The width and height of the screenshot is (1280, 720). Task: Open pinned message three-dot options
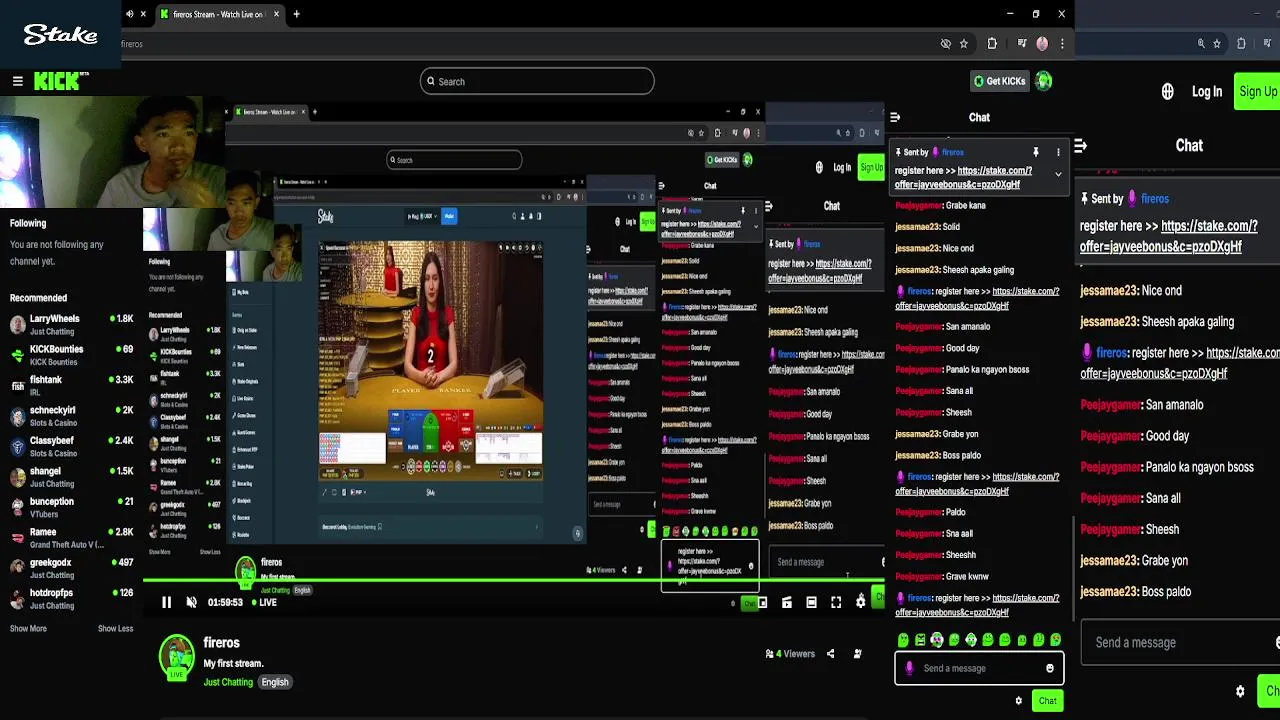click(1058, 152)
